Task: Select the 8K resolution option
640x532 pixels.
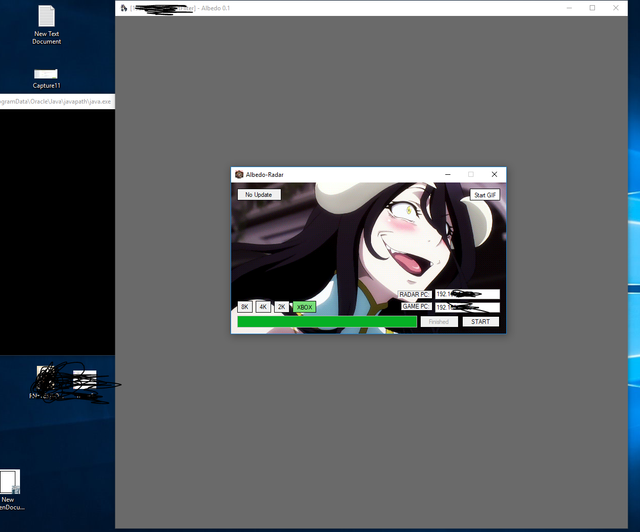Action: coord(245,307)
